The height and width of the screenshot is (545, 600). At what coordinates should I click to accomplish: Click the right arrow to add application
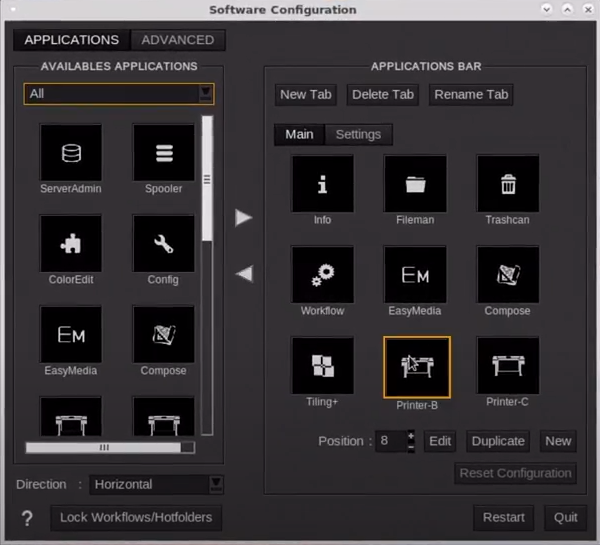pos(244,217)
